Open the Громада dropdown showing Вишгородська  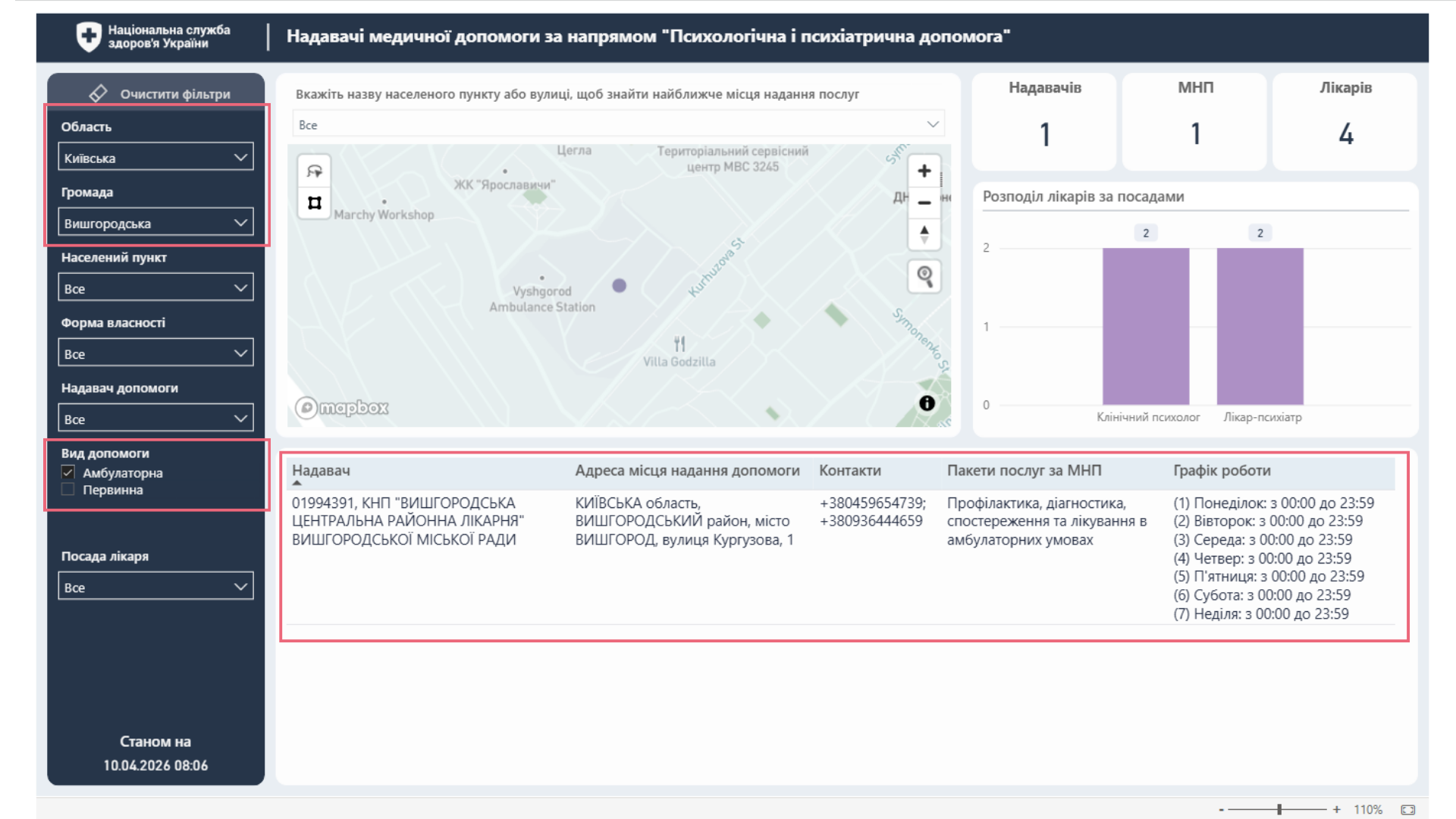155,223
